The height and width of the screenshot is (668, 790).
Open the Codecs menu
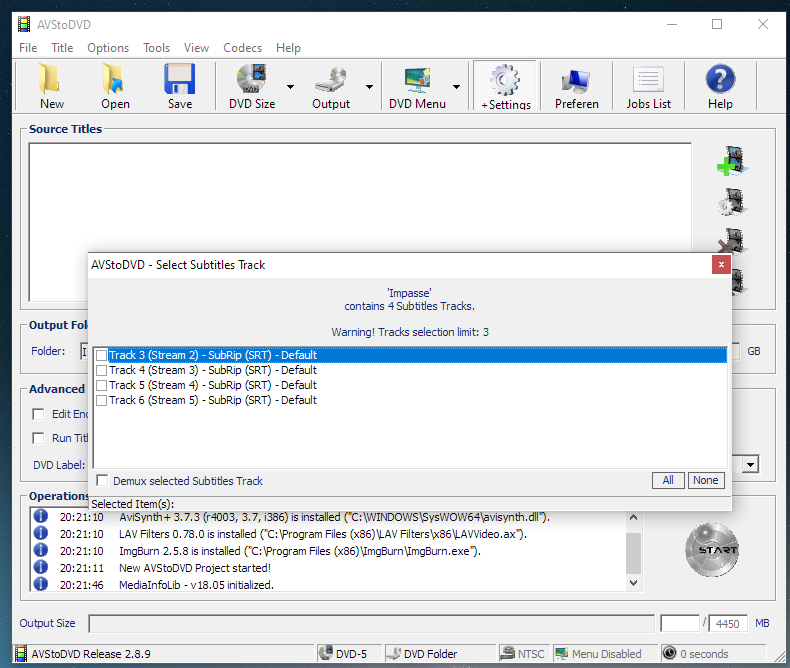coord(242,48)
